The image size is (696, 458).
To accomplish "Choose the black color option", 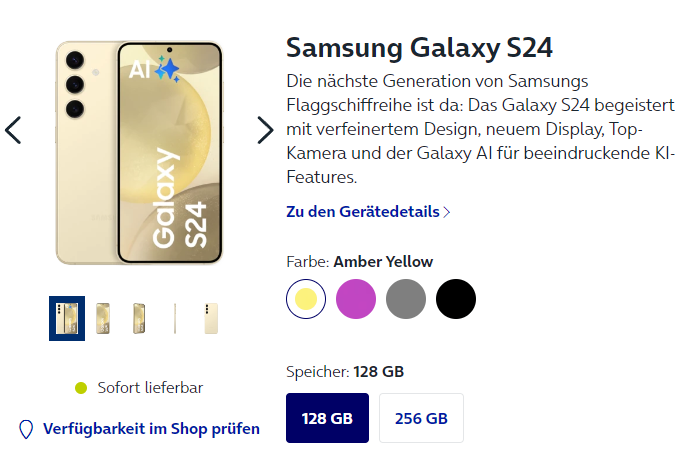I will pyautogui.click(x=456, y=299).
